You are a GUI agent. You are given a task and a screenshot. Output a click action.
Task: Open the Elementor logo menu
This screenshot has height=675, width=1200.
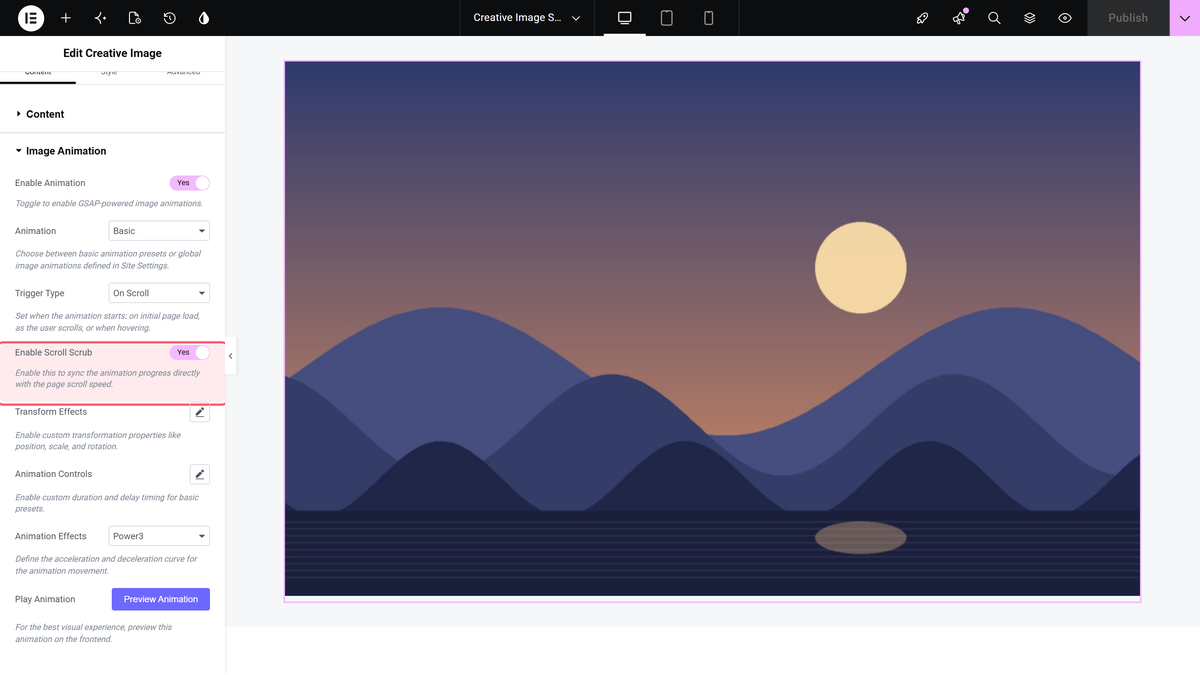31,18
